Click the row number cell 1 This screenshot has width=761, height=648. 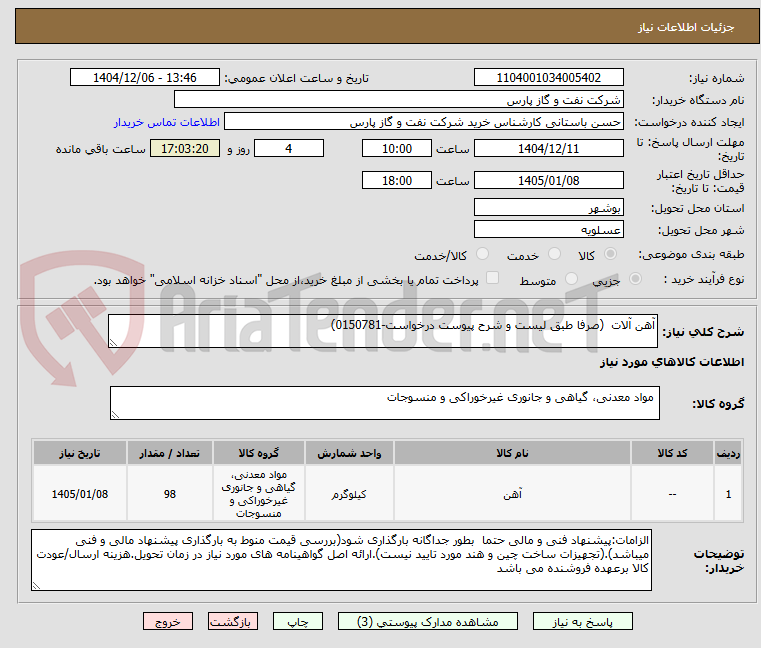[x=728, y=494]
